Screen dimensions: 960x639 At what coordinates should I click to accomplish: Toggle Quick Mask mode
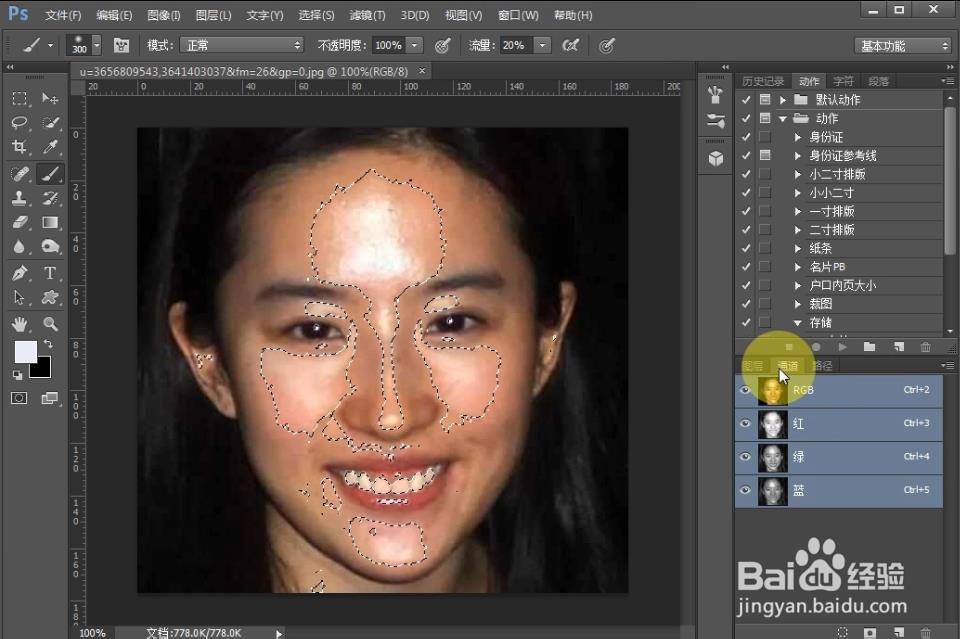coord(19,398)
